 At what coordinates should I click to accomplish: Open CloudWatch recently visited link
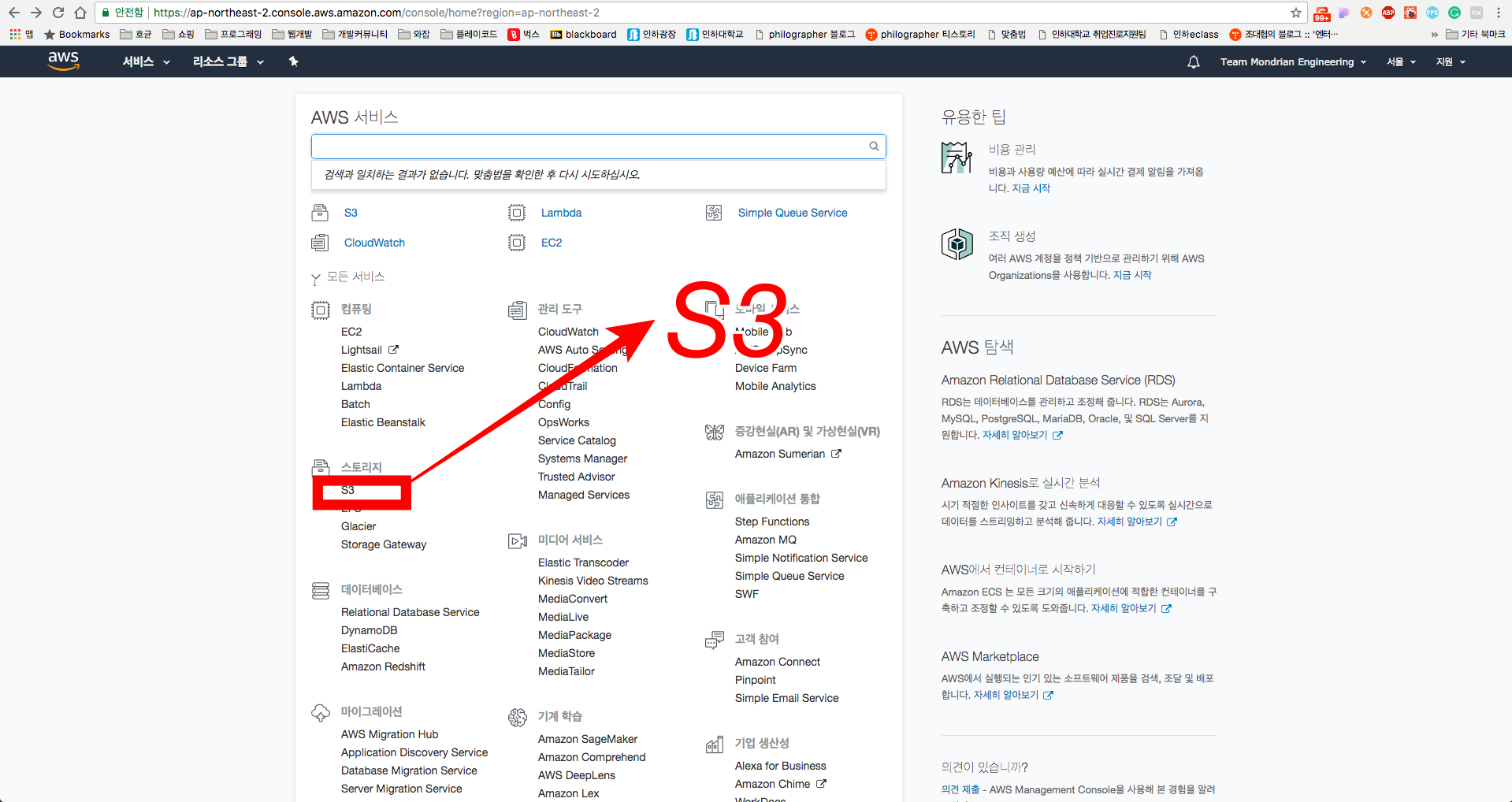coord(374,243)
